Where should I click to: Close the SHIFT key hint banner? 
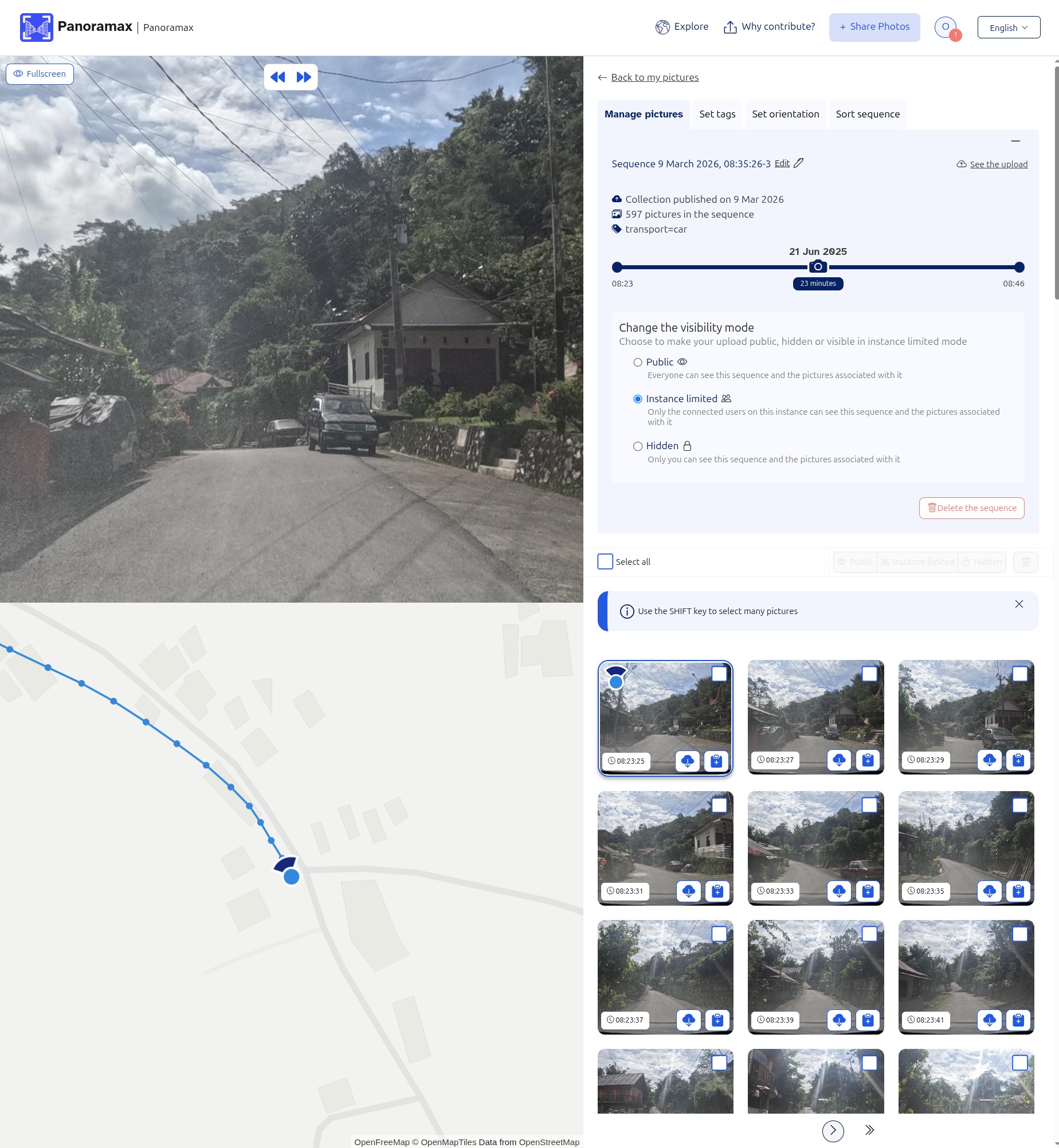(x=1019, y=604)
